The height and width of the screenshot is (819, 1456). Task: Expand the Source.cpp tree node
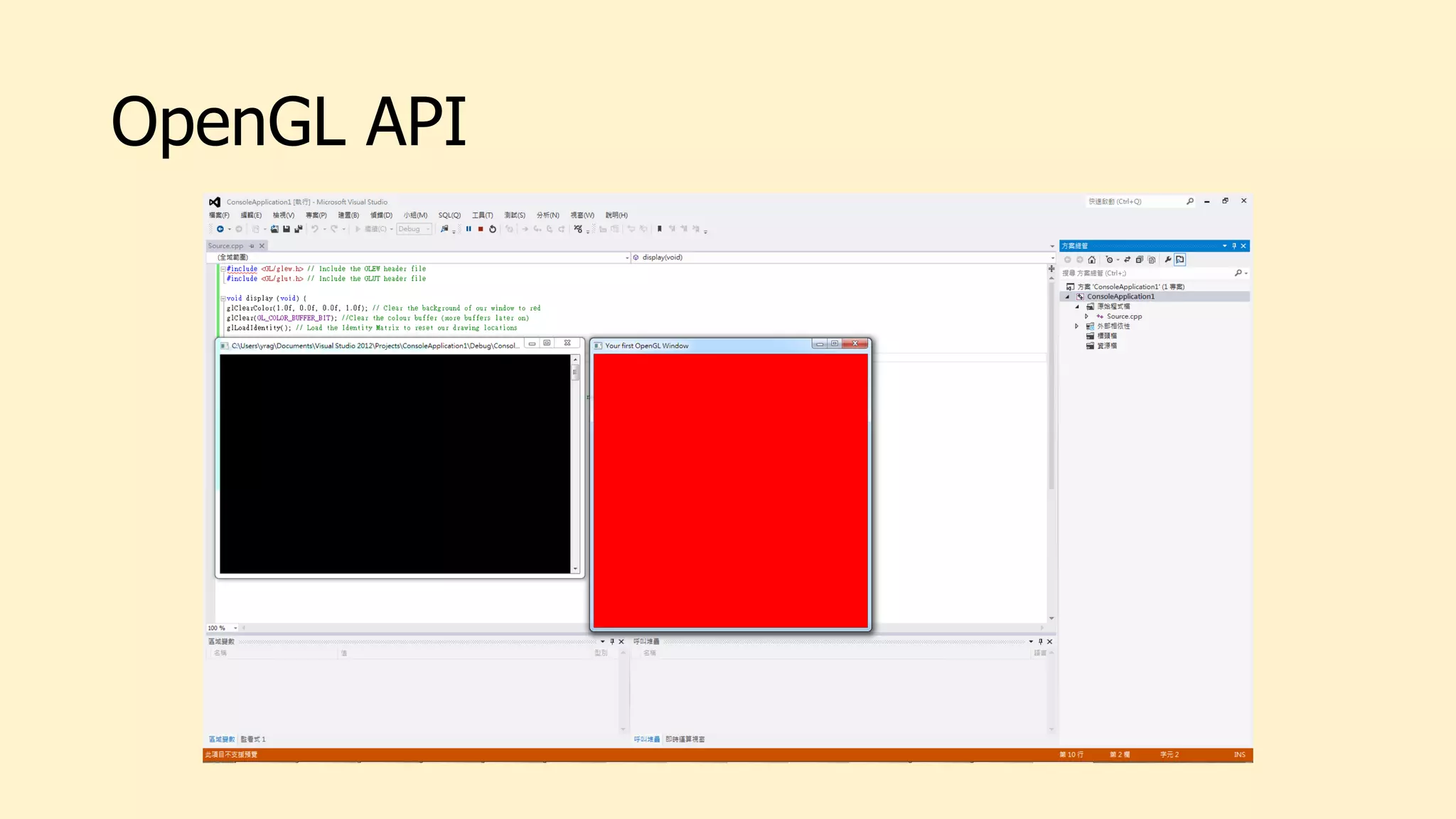[x=1086, y=316]
